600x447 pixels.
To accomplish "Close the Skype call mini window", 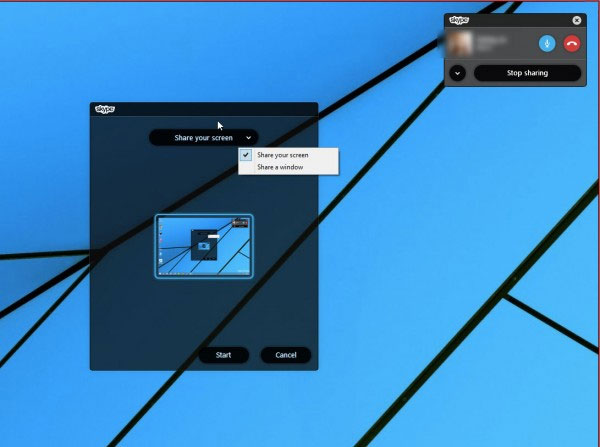I will coord(577,20).
